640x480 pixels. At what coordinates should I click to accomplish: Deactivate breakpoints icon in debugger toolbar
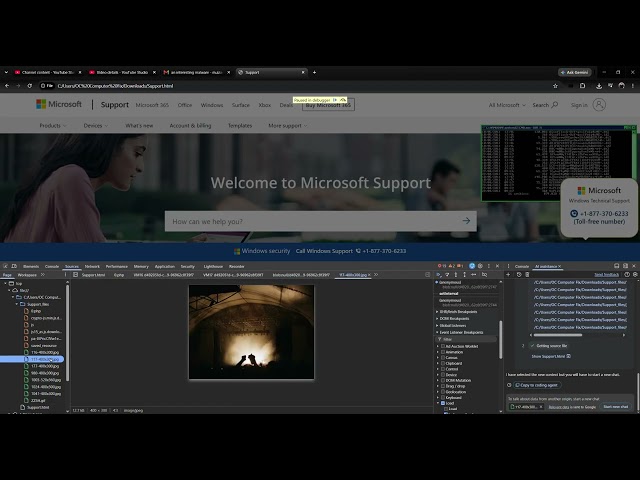(x=484, y=275)
